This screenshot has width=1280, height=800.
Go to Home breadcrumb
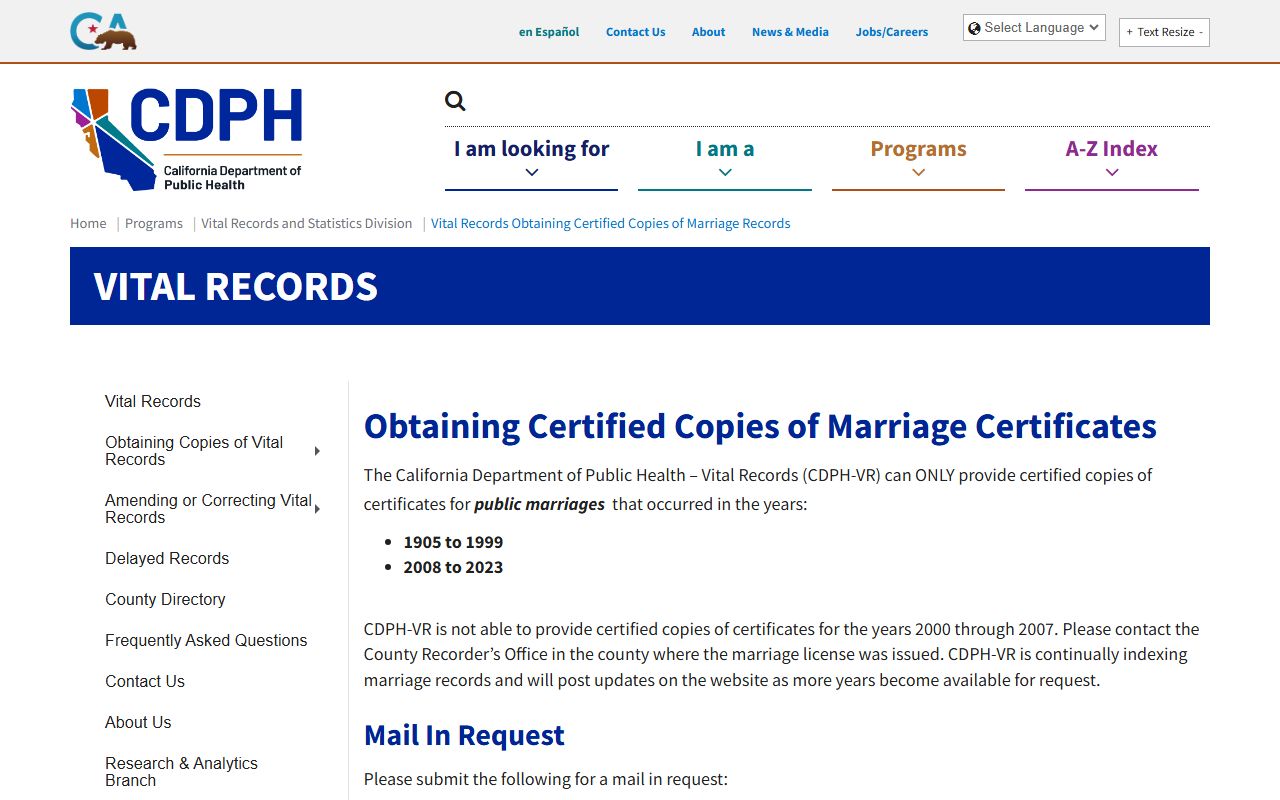[x=88, y=223]
